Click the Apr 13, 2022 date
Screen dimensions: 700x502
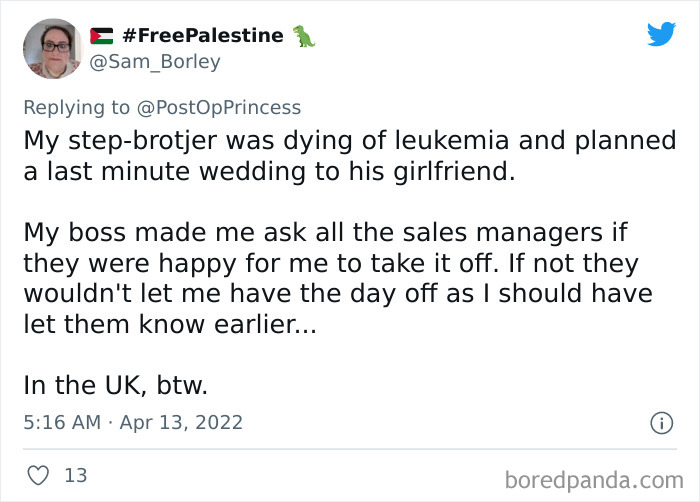click(183, 423)
